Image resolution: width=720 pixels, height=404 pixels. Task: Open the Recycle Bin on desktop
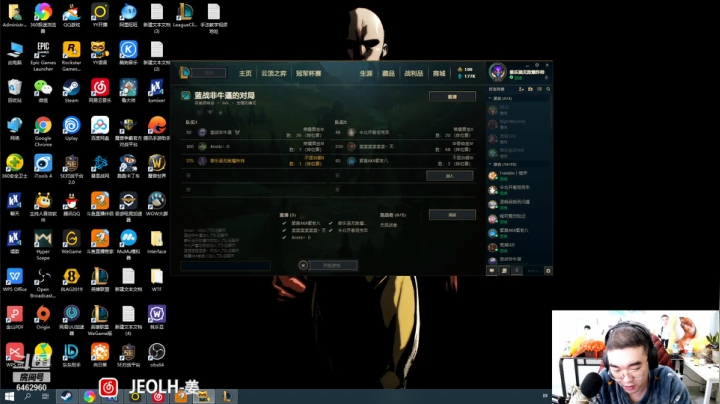[14, 90]
